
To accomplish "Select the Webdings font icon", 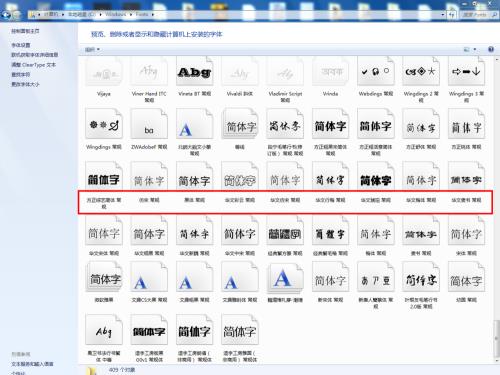I will tap(376, 71).
